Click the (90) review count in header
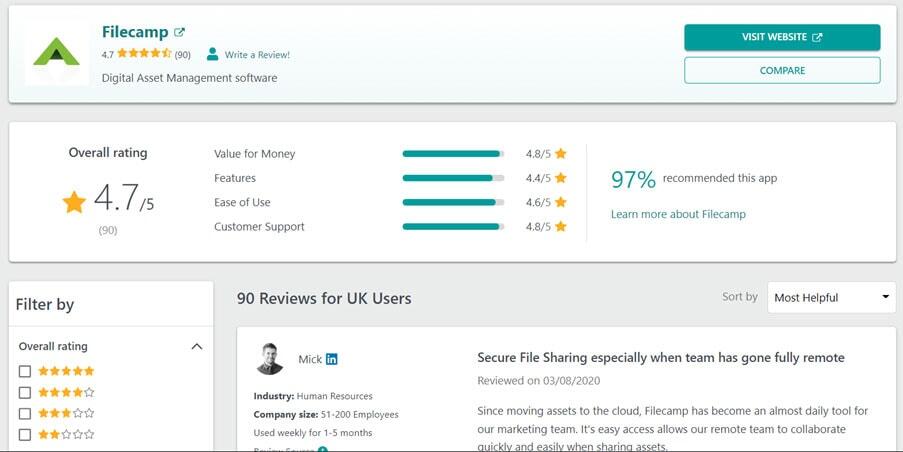Image resolution: width=903 pixels, height=452 pixels. pos(183,55)
